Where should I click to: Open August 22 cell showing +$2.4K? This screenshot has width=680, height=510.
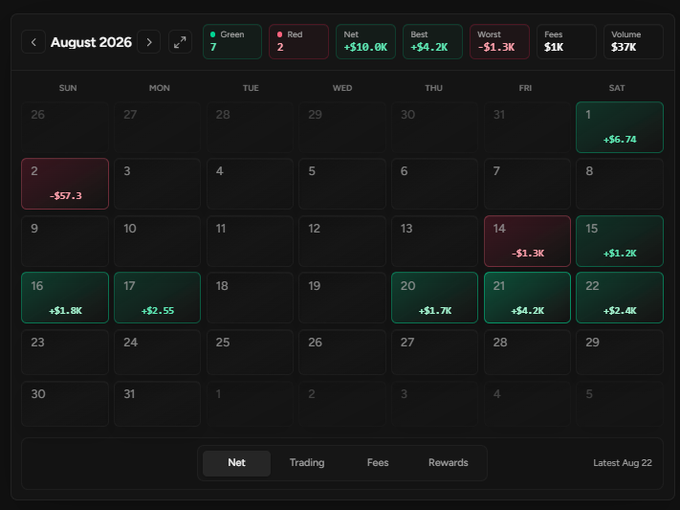coord(620,298)
